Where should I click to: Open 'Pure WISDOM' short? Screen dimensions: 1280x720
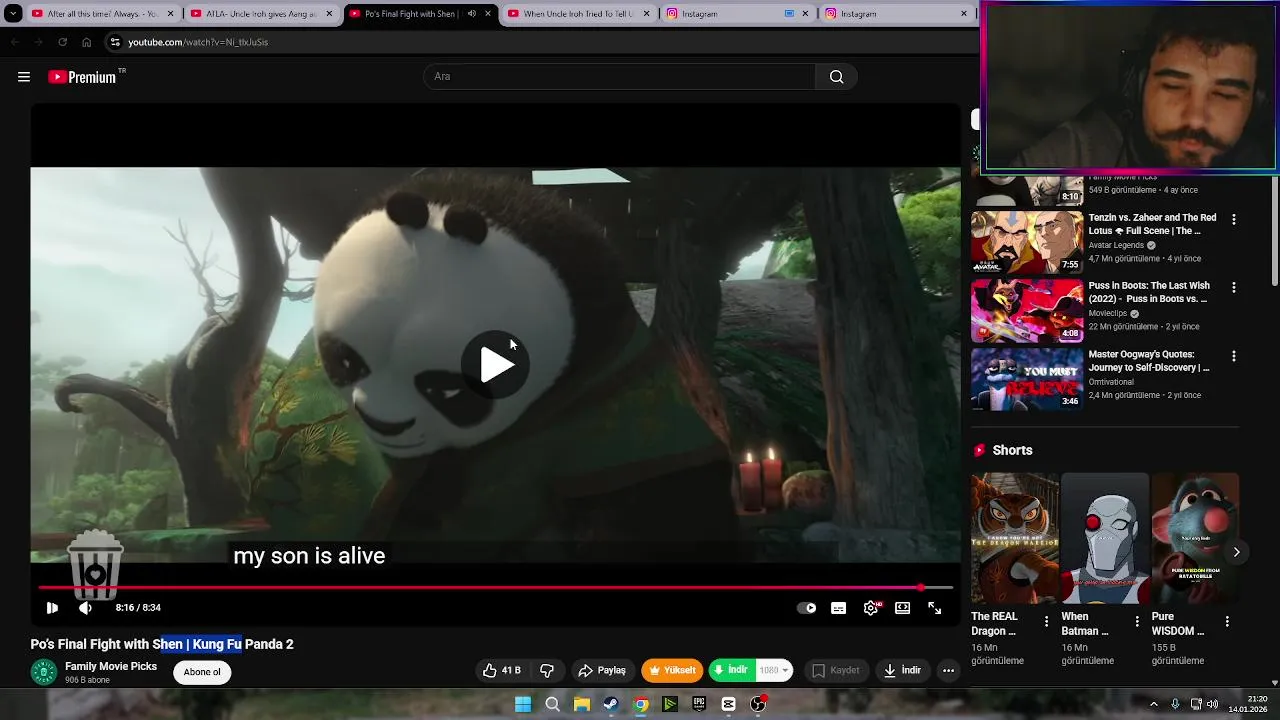tap(1195, 538)
